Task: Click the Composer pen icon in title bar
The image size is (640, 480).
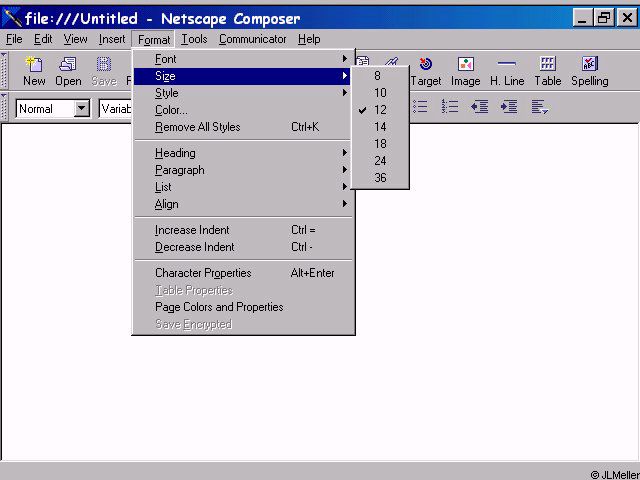Action: (12, 18)
